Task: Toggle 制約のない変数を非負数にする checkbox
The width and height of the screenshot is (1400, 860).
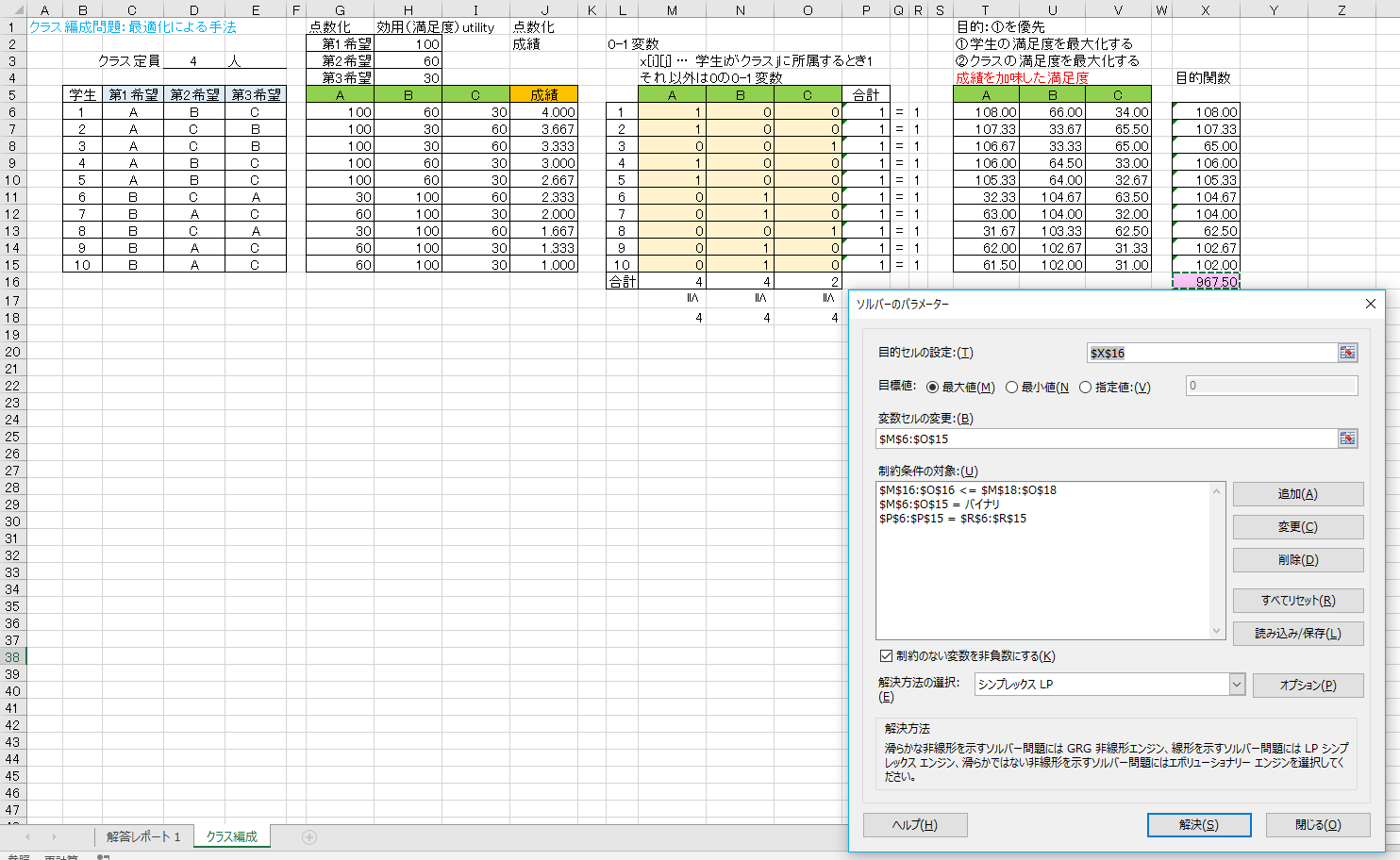Action: coord(886,655)
